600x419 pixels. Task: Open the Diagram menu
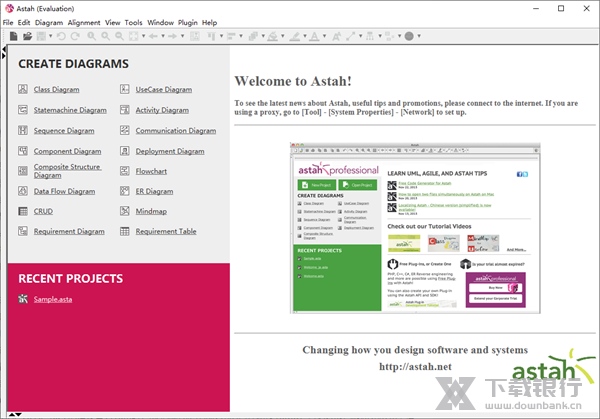point(49,22)
